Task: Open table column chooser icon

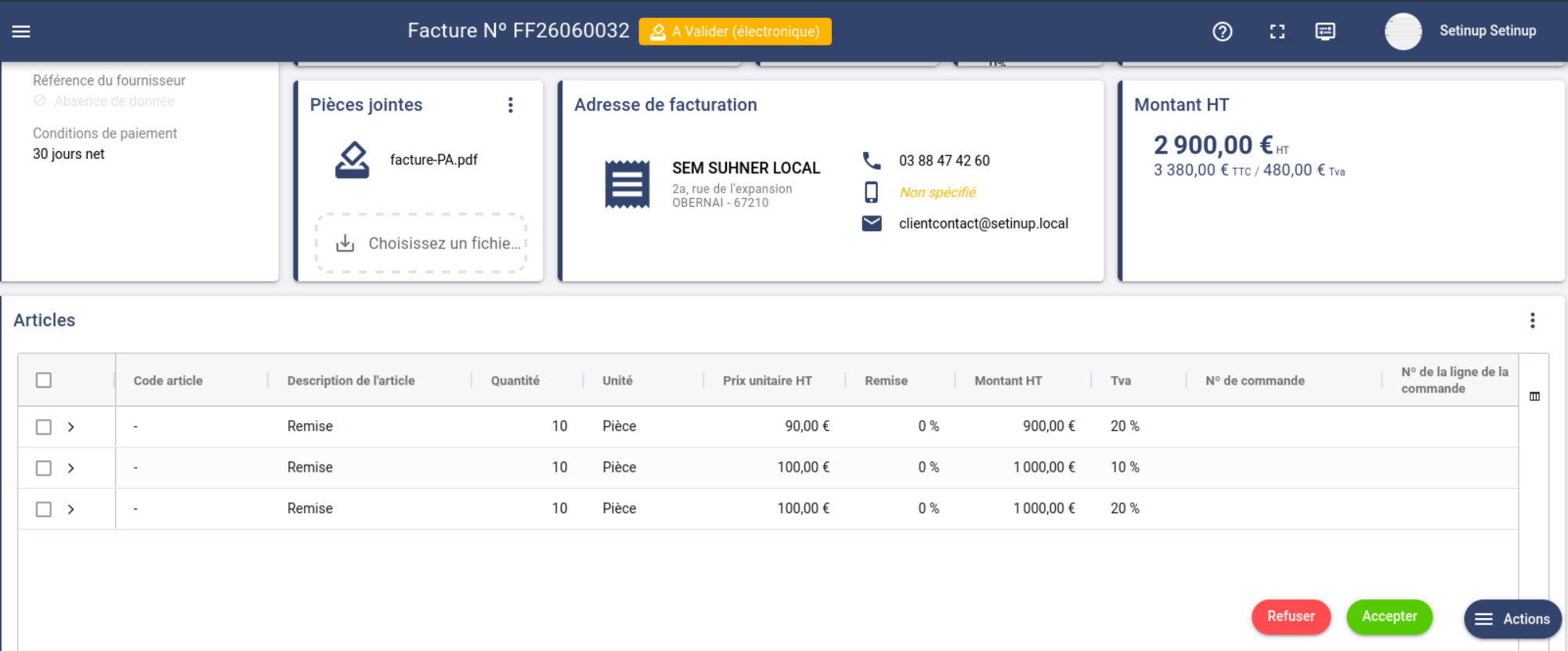Action: [1534, 396]
